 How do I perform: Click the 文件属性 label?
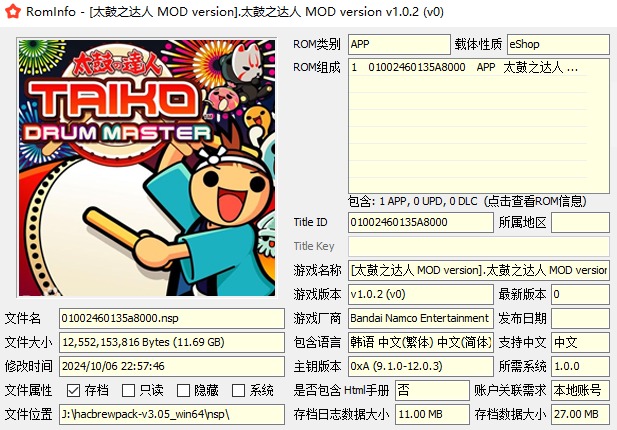[x=28, y=390]
